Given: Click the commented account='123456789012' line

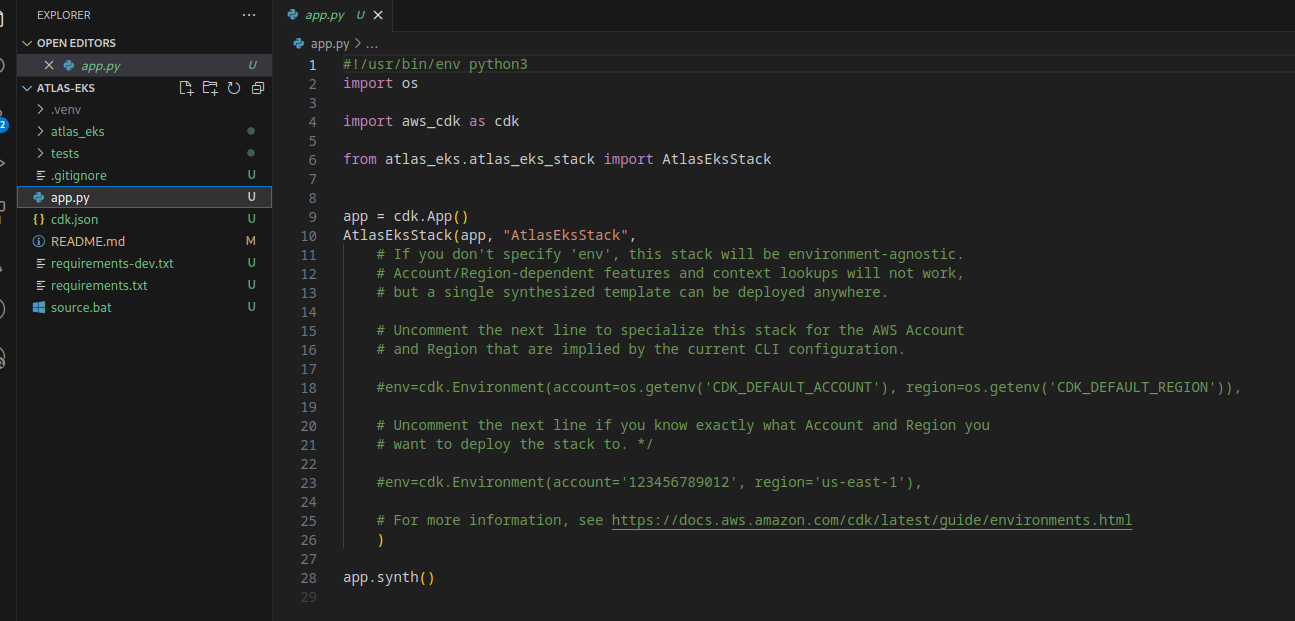Looking at the screenshot, I should click(650, 482).
